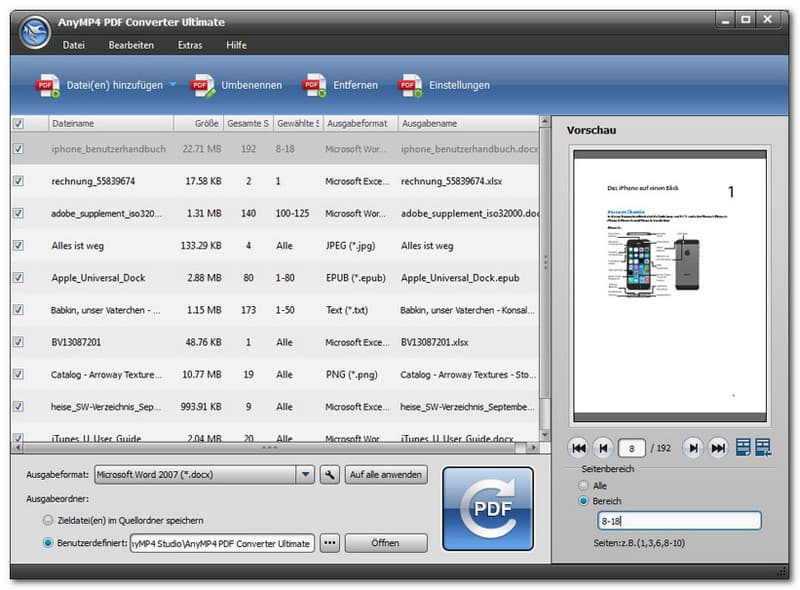Click the AnyMP4 application logo icon
Screen dimensions: 800x590
pyautogui.click(x=34, y=32)
